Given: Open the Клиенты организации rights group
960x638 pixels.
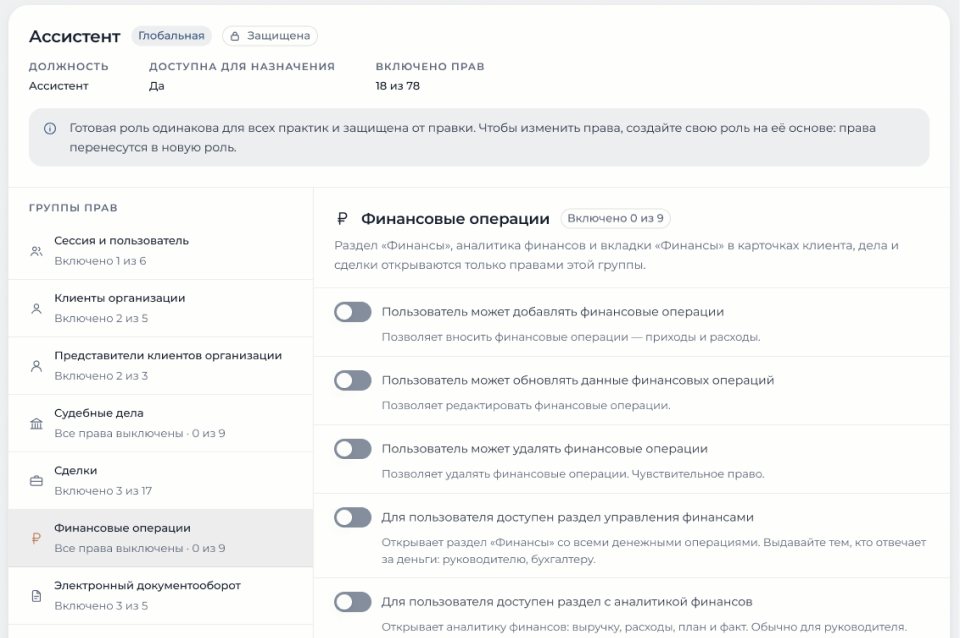Looking at the screenshot, I should (160, 309).
